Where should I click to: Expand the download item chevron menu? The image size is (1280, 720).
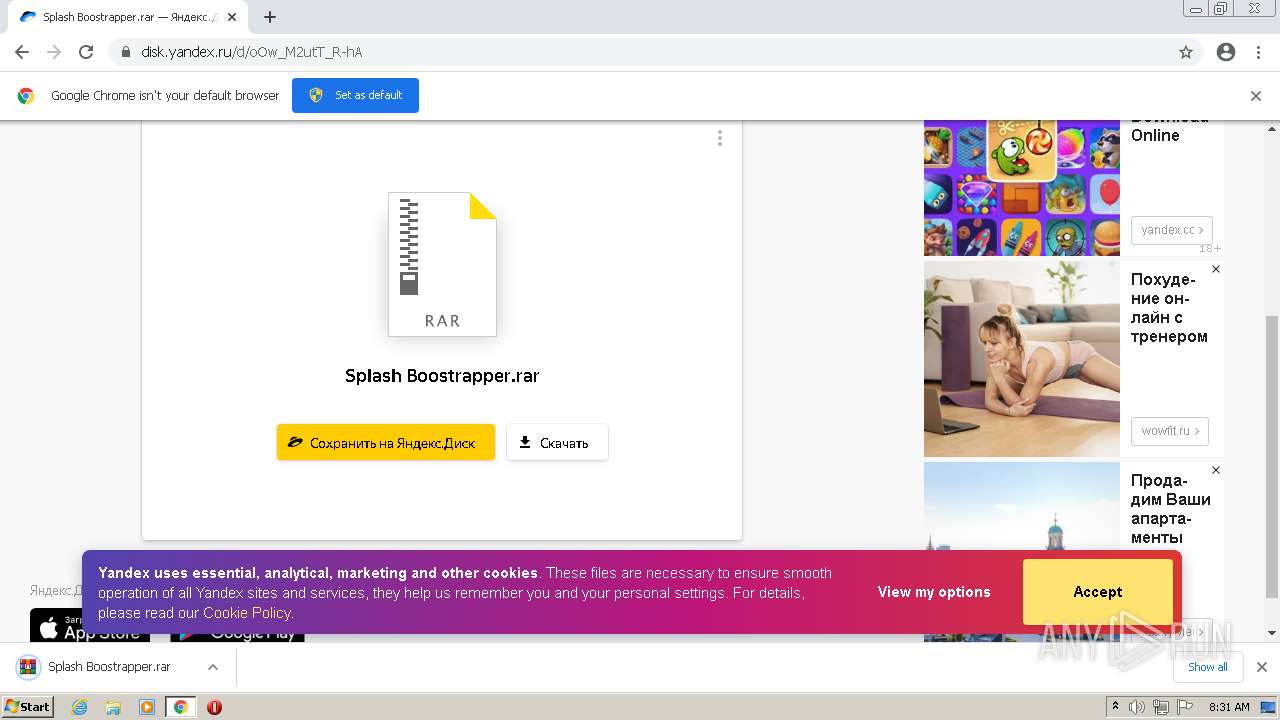[212, 667]
